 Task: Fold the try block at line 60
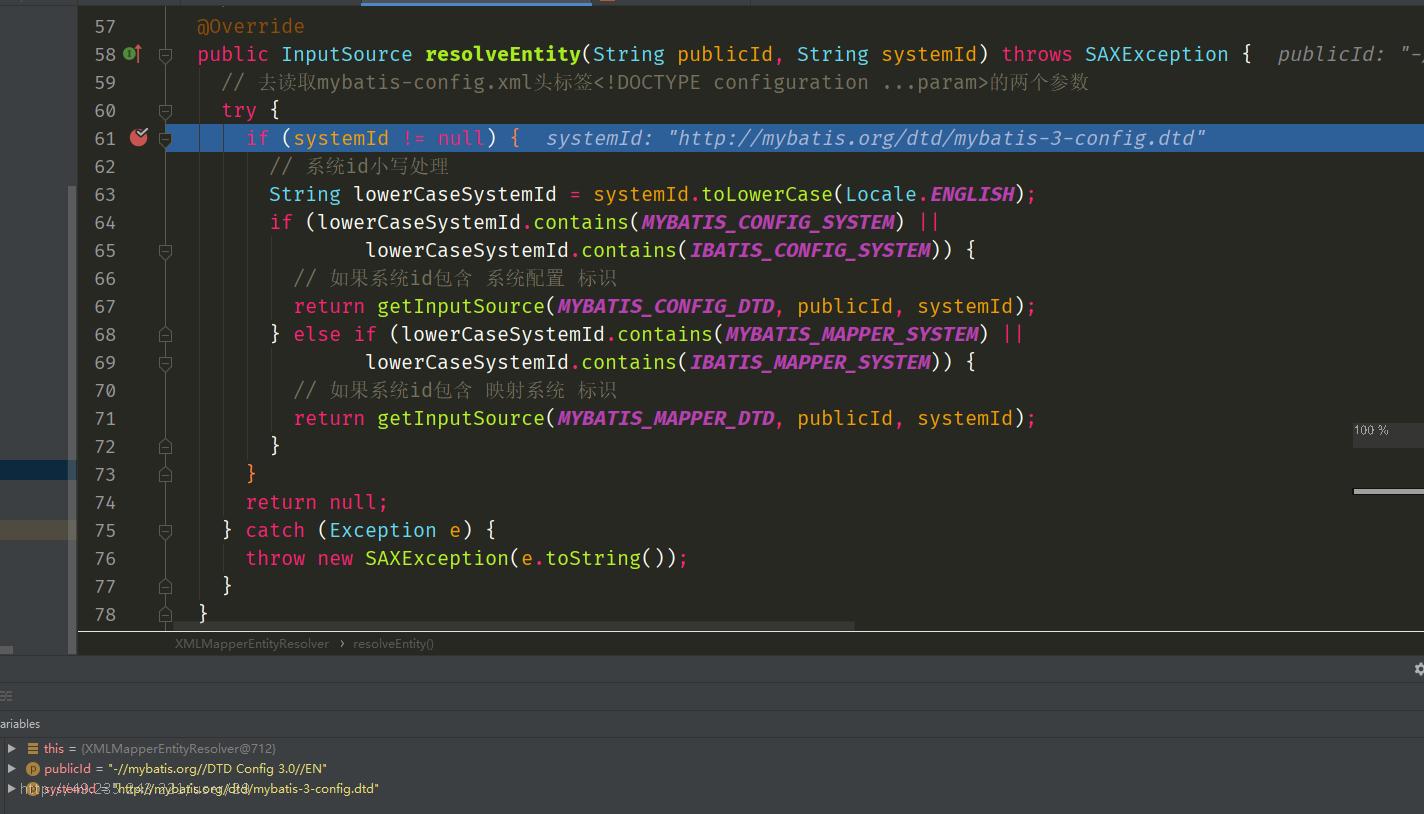(x=166, y=111)
